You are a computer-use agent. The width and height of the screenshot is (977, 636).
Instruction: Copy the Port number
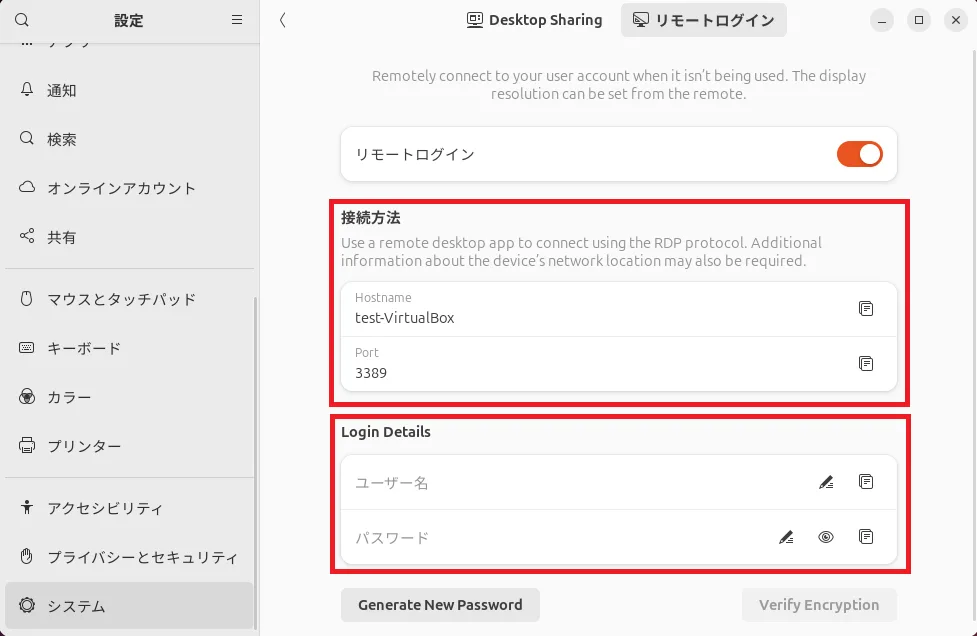[x=866, y=364]
